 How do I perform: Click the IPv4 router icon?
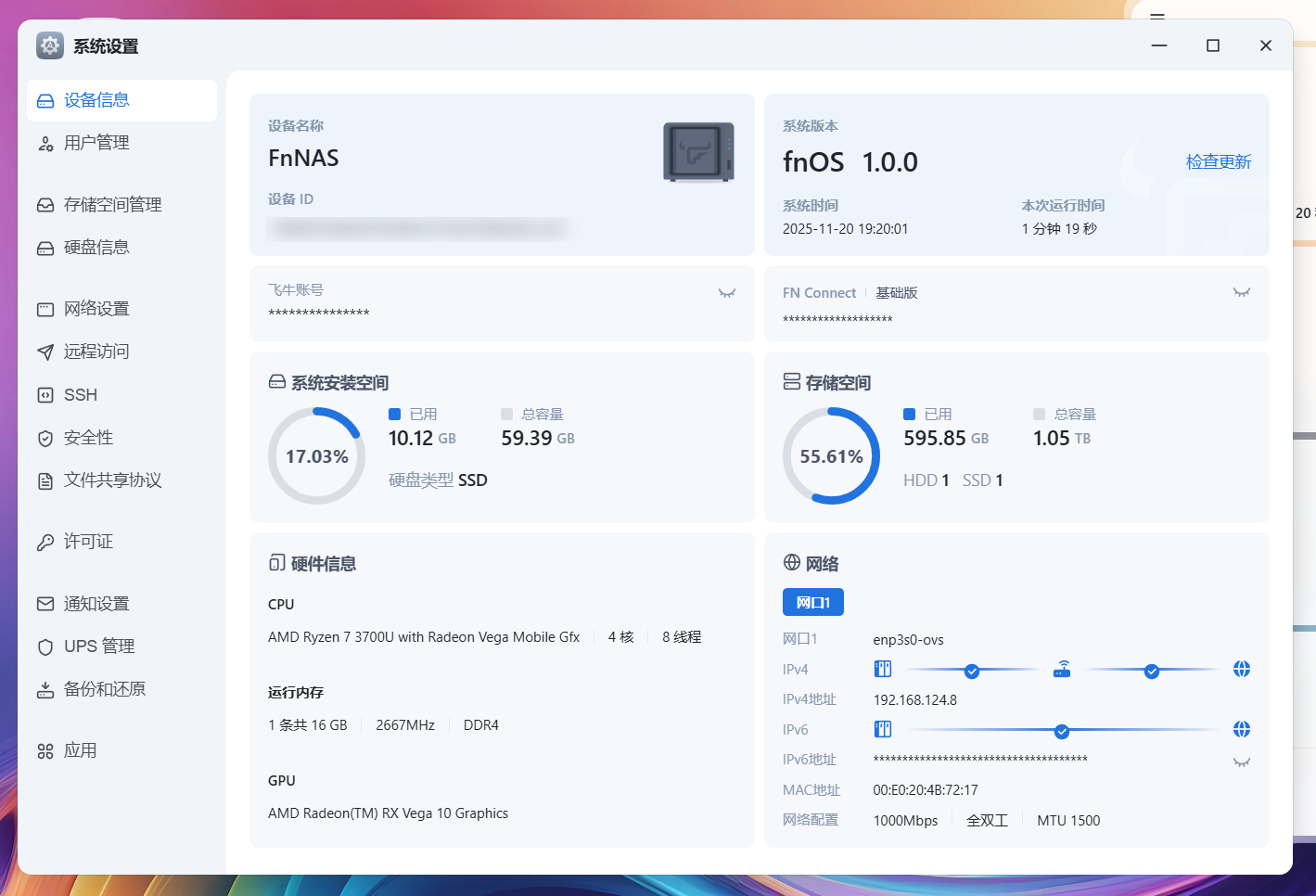(1062, 670)
